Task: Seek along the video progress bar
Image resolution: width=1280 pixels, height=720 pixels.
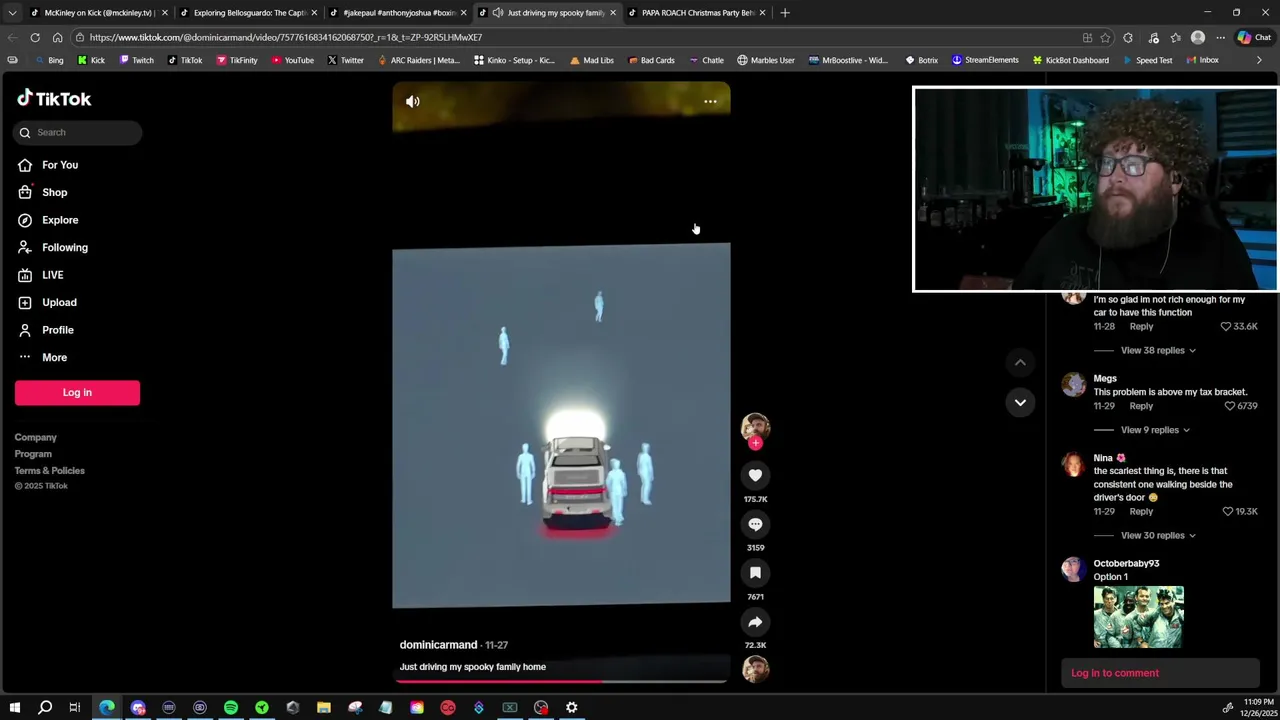Action: click(561, 681)
